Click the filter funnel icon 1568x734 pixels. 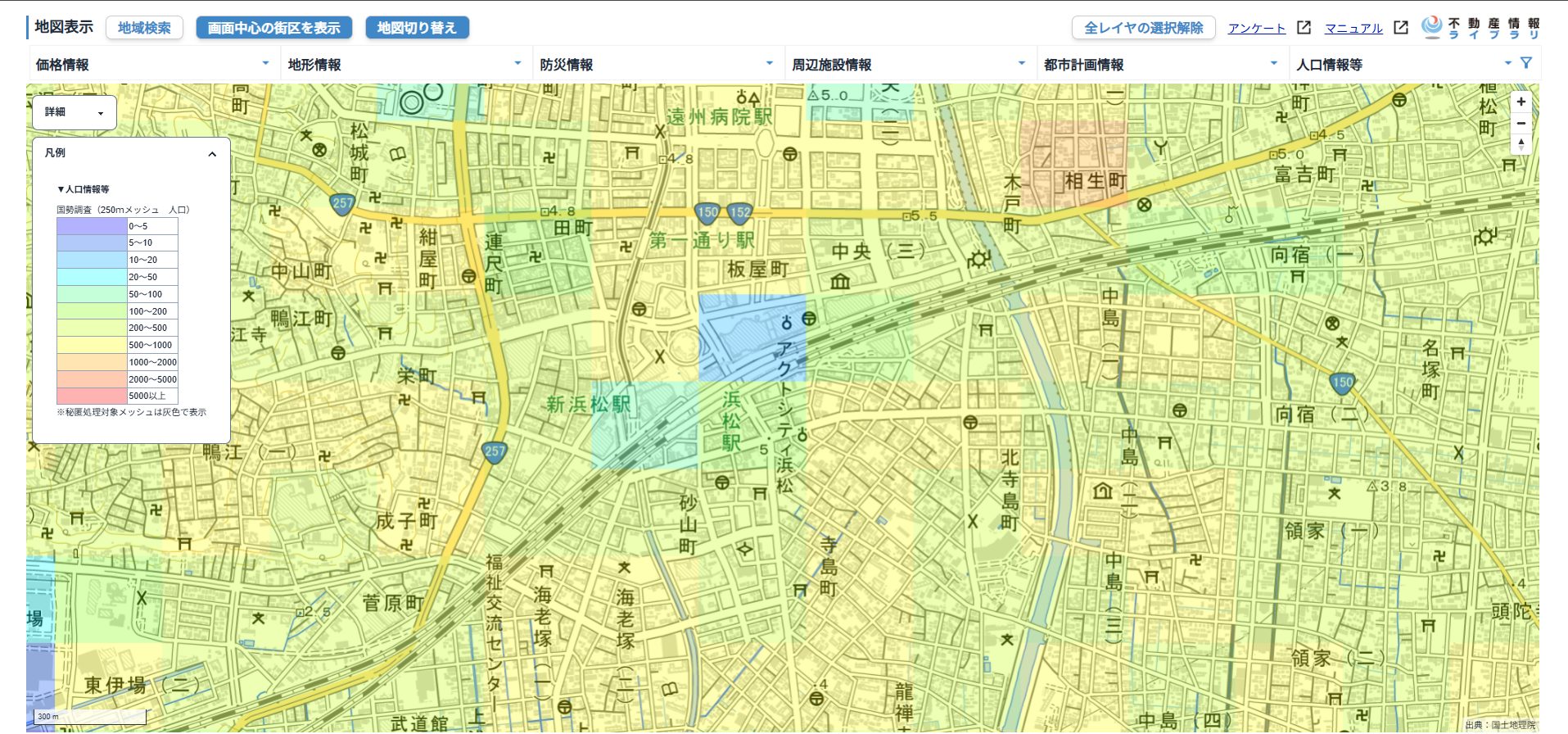click(1525, 63)
